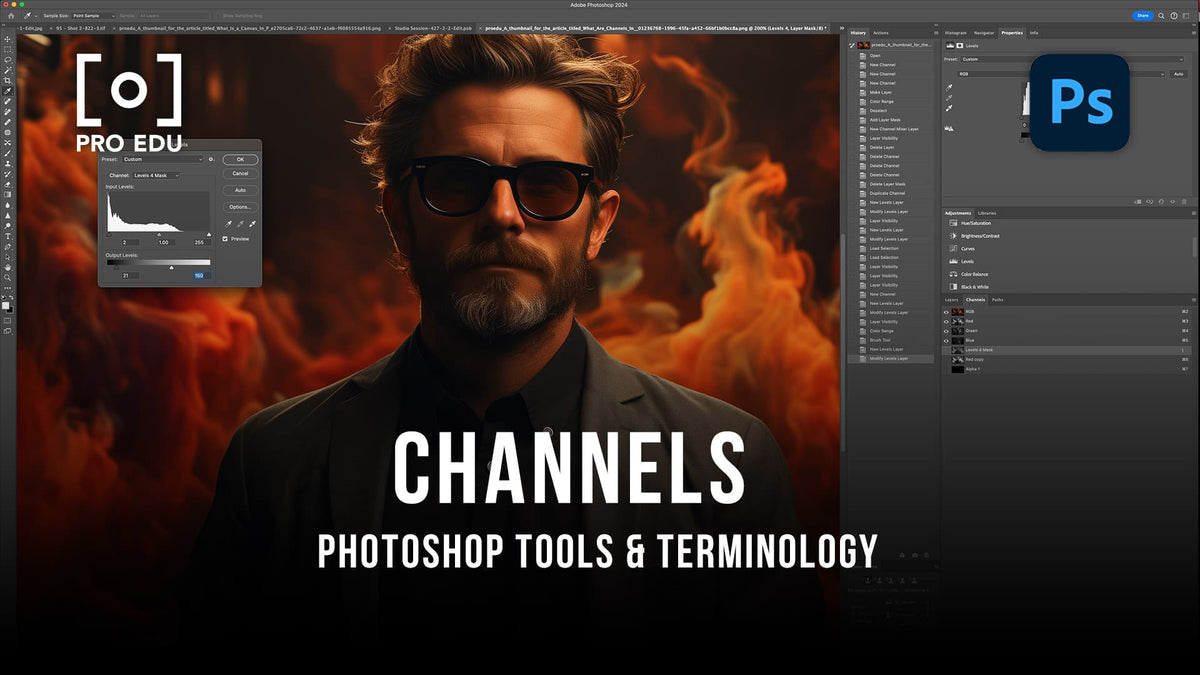Click Options... in the Levels dialog

tap(240, 207)
